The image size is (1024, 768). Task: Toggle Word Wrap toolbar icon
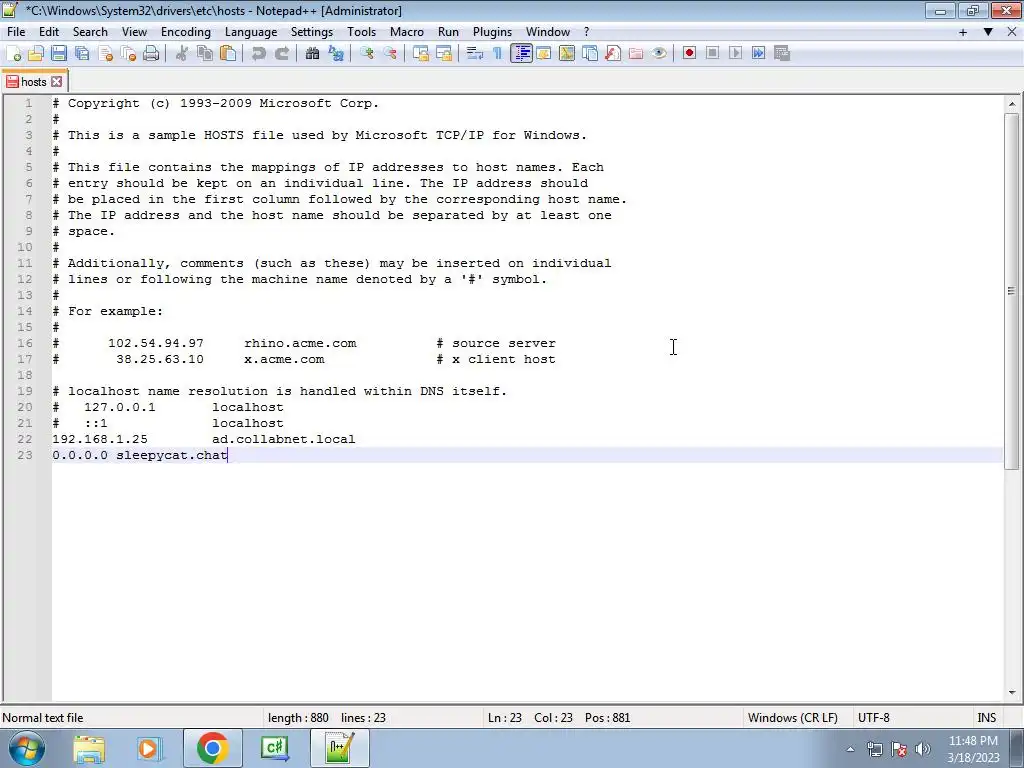(x=475, y=54)
